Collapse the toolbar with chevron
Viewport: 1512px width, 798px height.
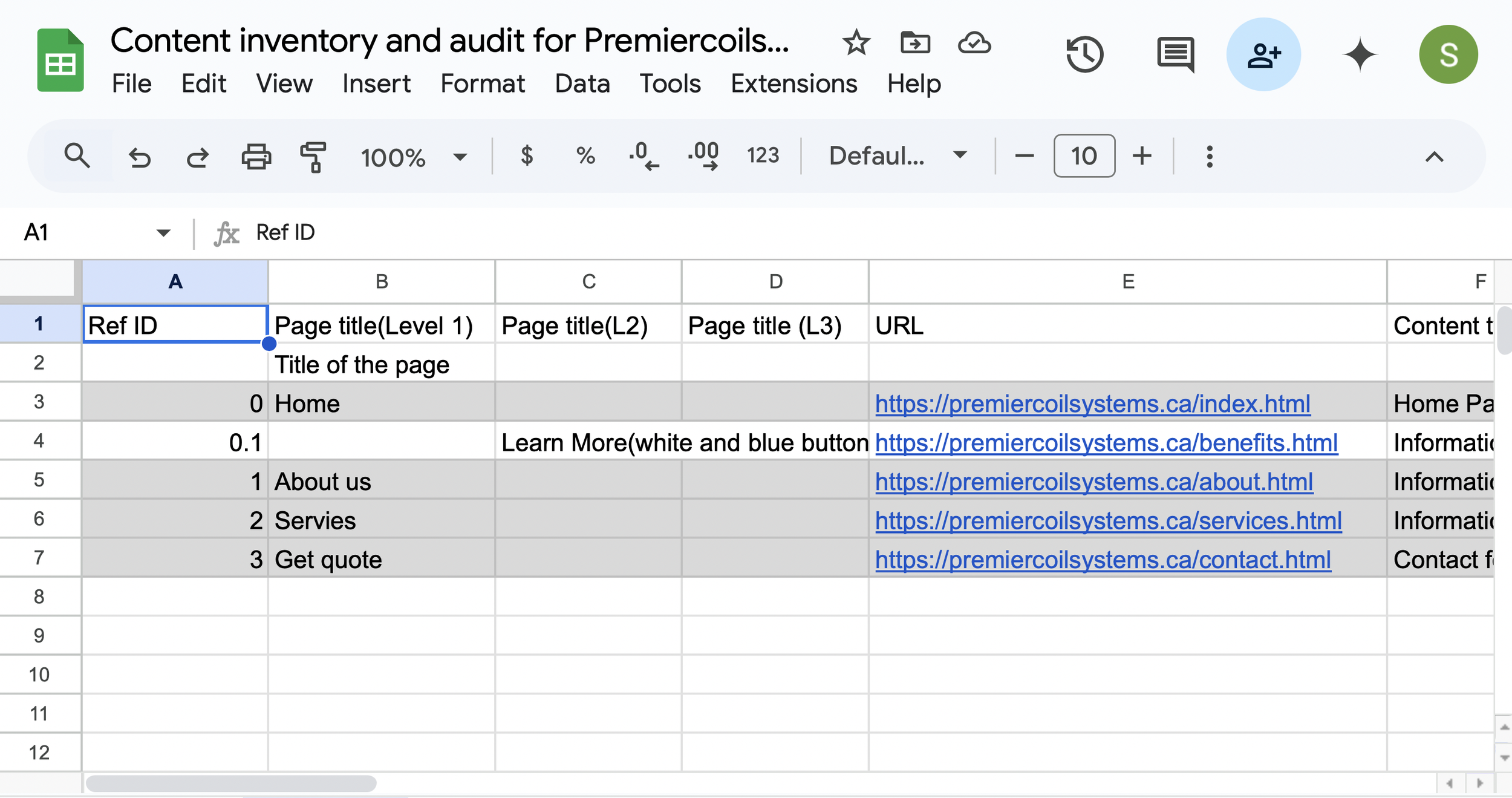1434,157
